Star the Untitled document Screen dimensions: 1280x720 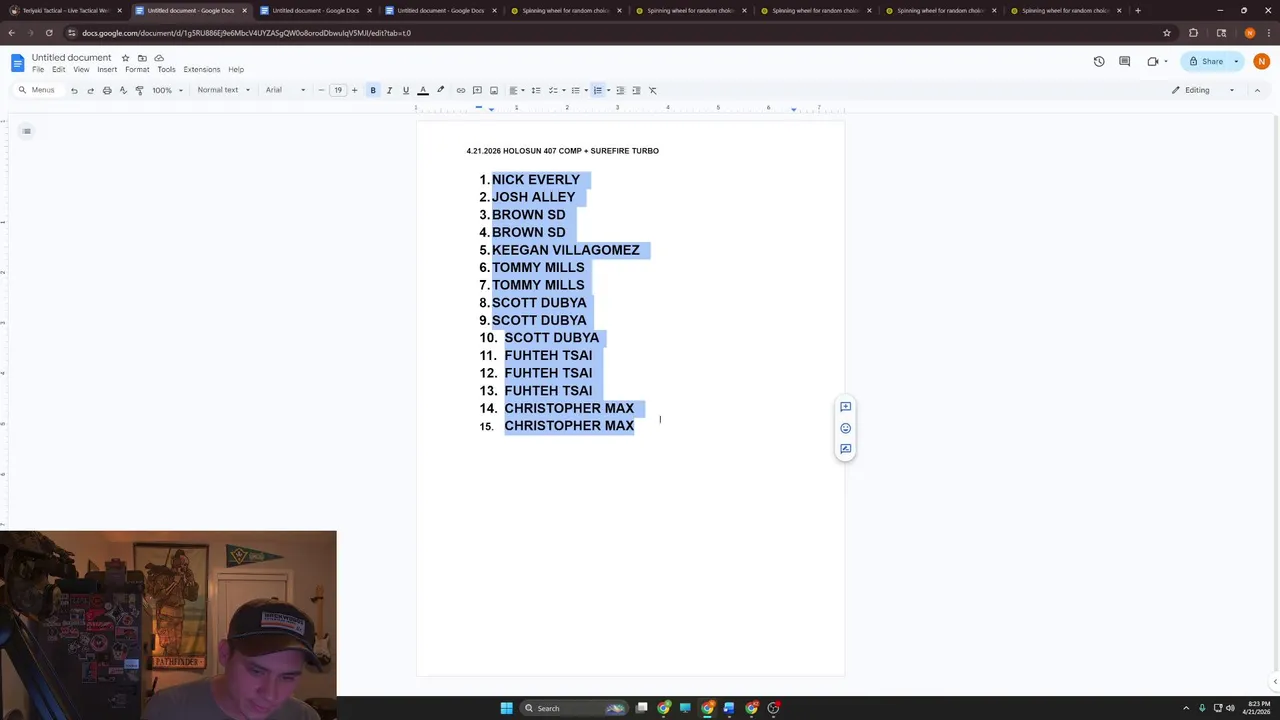[125, 58]
